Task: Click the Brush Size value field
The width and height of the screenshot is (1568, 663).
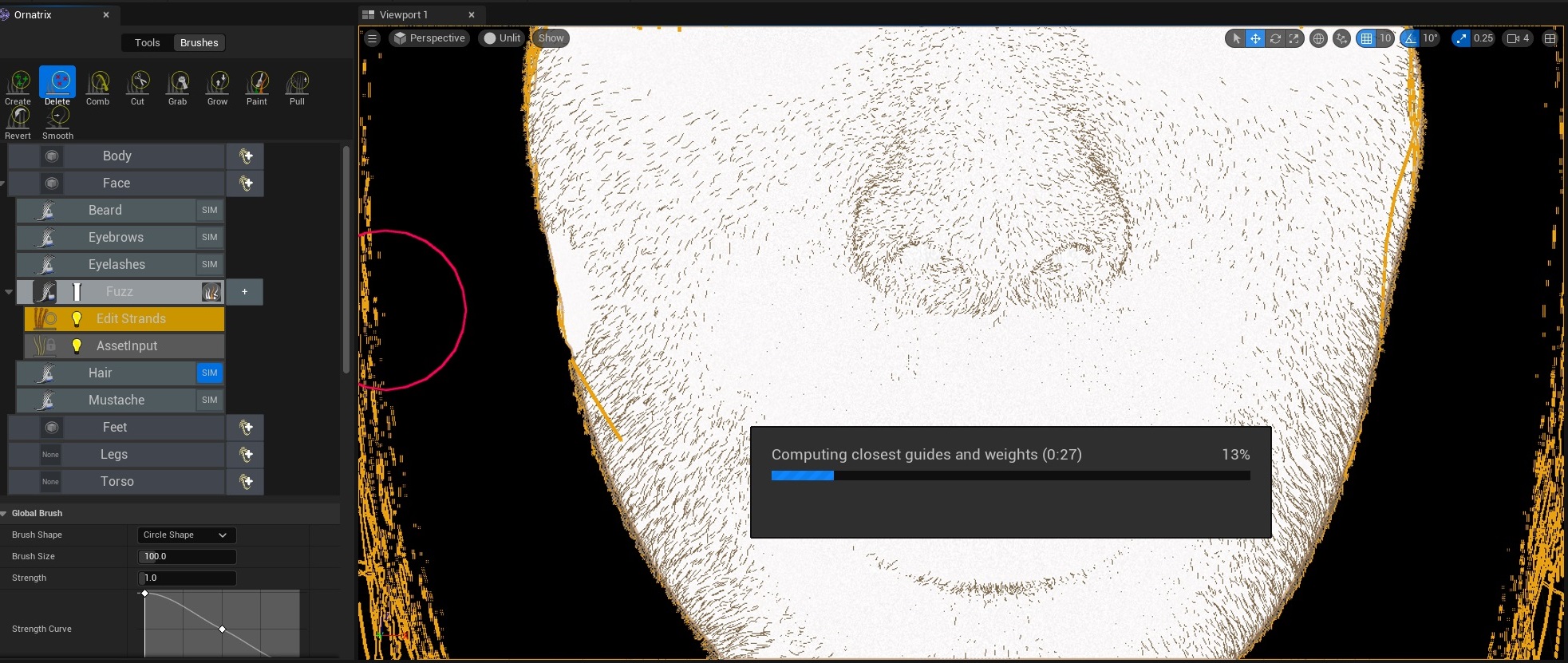Action: [x=188, y=557]
